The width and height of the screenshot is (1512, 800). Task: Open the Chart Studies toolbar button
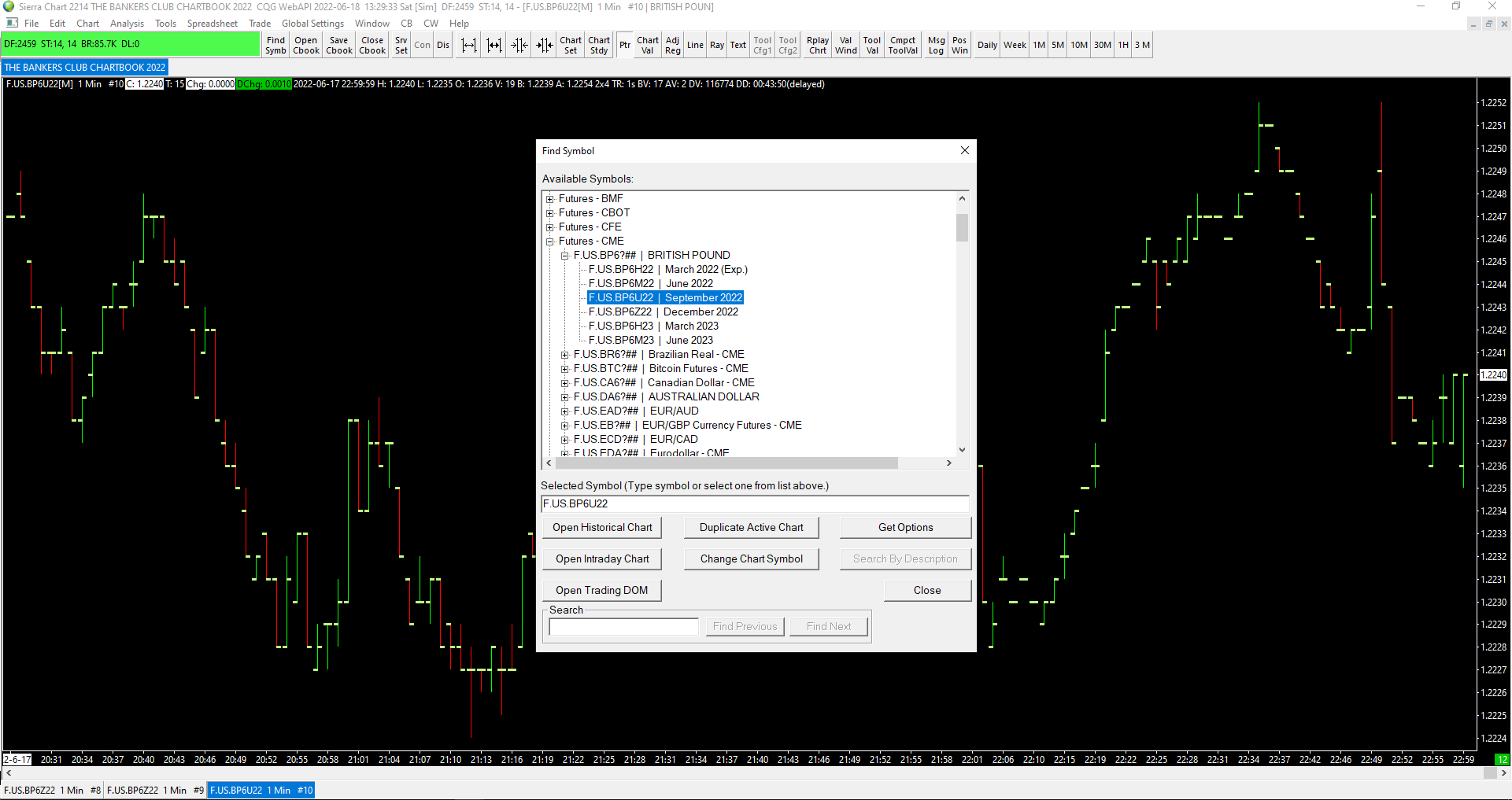[599, 46]
